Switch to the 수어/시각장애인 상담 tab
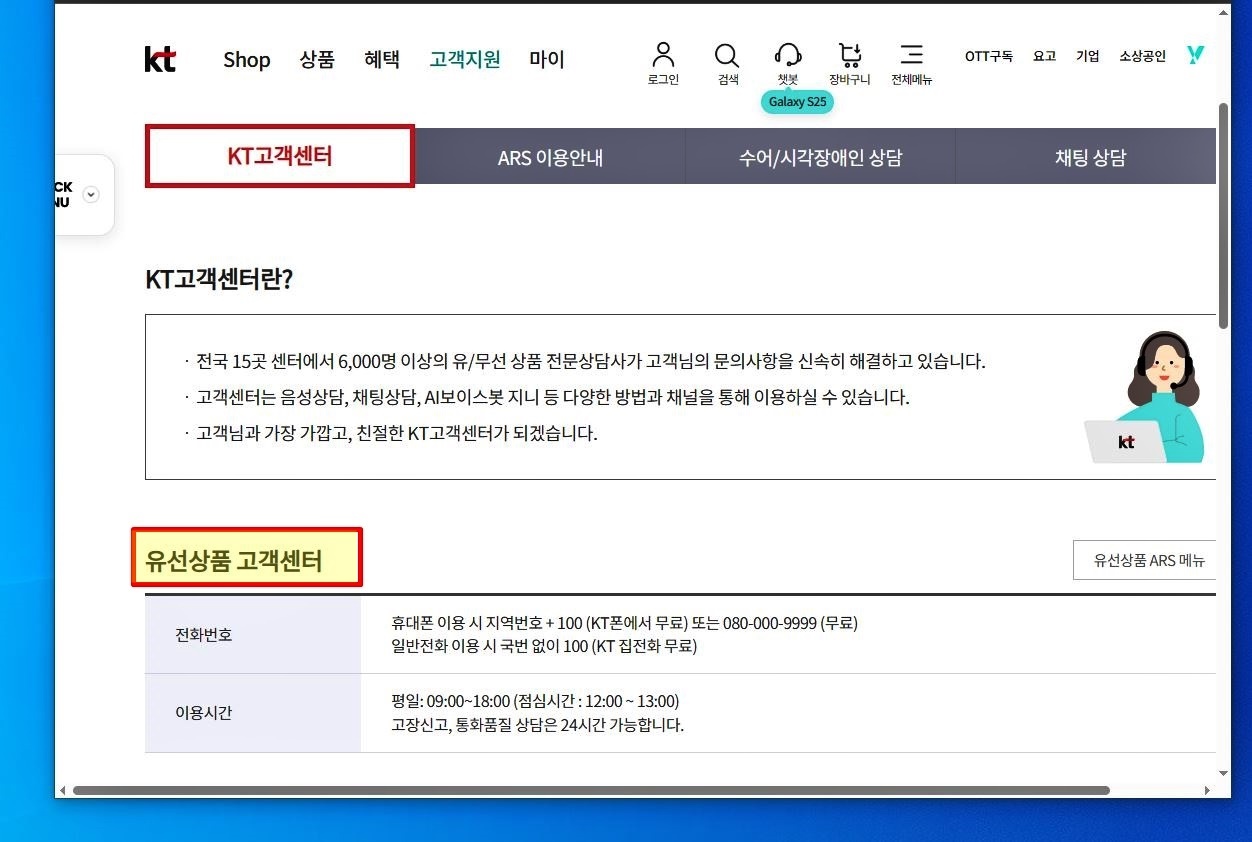Screen dimensions: 1252x842 (x=820, y=157)
